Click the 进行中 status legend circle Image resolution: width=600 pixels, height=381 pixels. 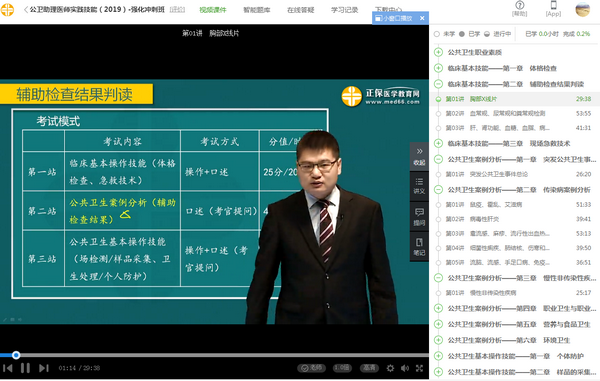487,34
